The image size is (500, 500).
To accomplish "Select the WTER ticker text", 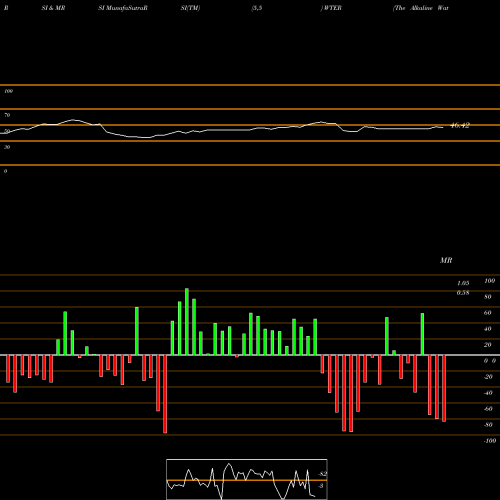I will pyautogui.click(x=332, y=8).
